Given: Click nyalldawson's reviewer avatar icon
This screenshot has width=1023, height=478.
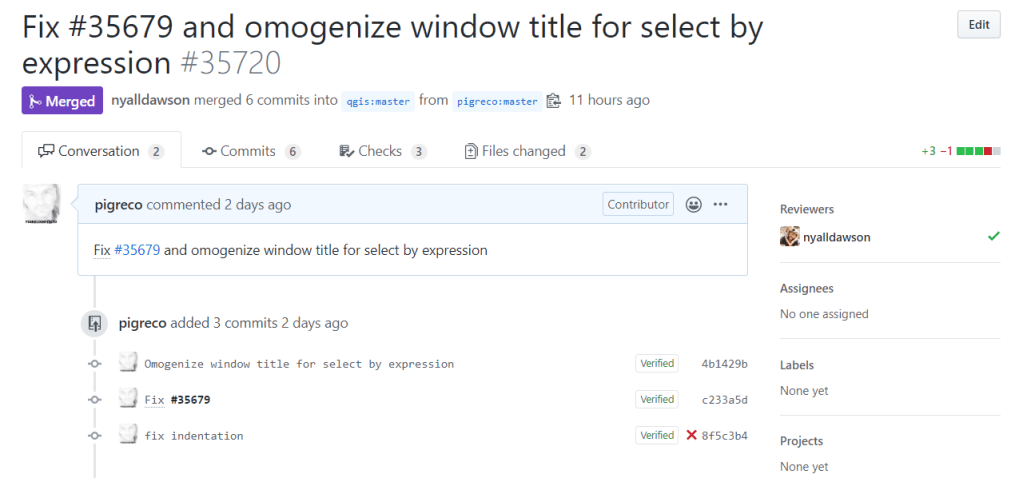Looking at the screenshot, I should click(789, 237).
